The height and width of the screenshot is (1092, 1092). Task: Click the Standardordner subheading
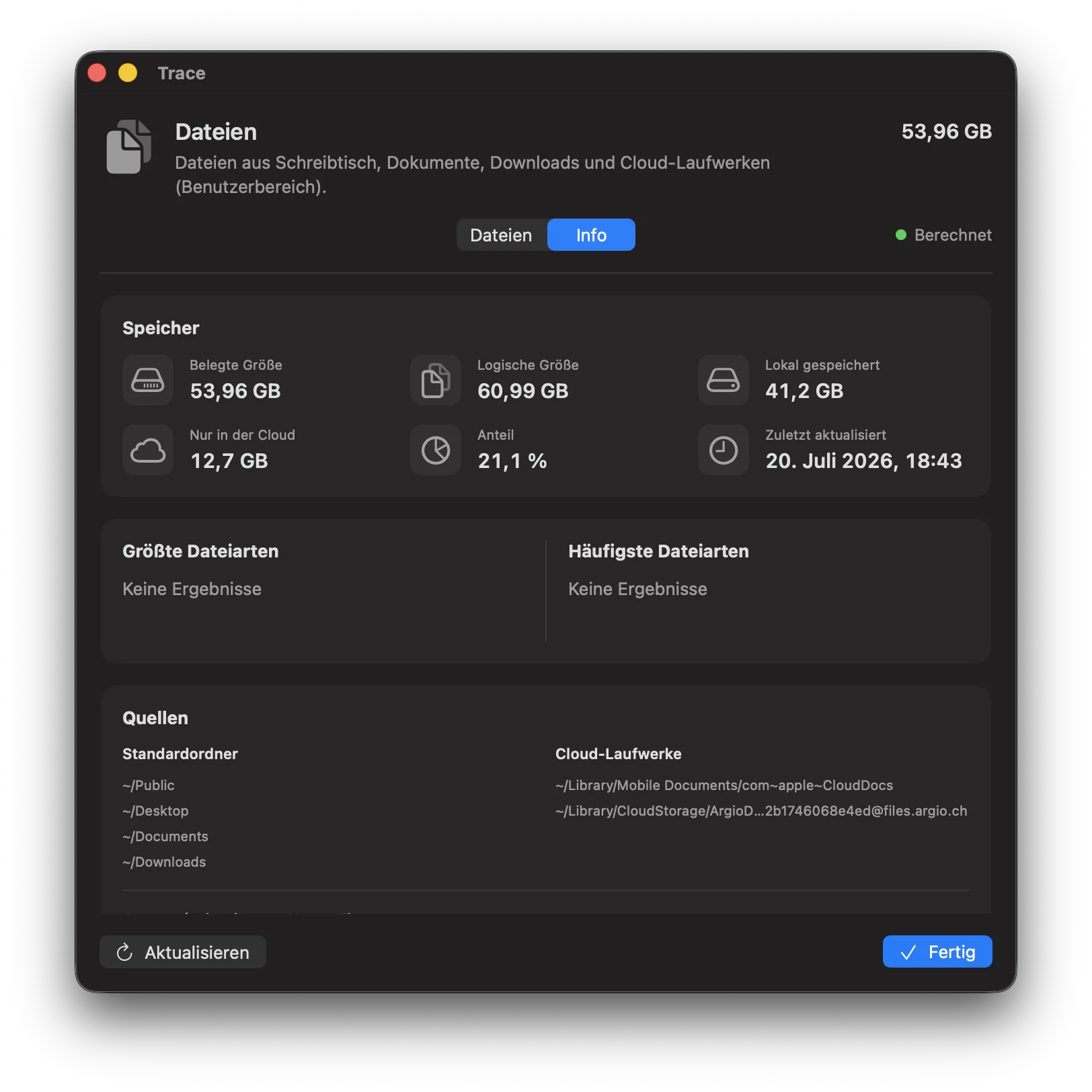pyautogui.click(x=180, y=754)
